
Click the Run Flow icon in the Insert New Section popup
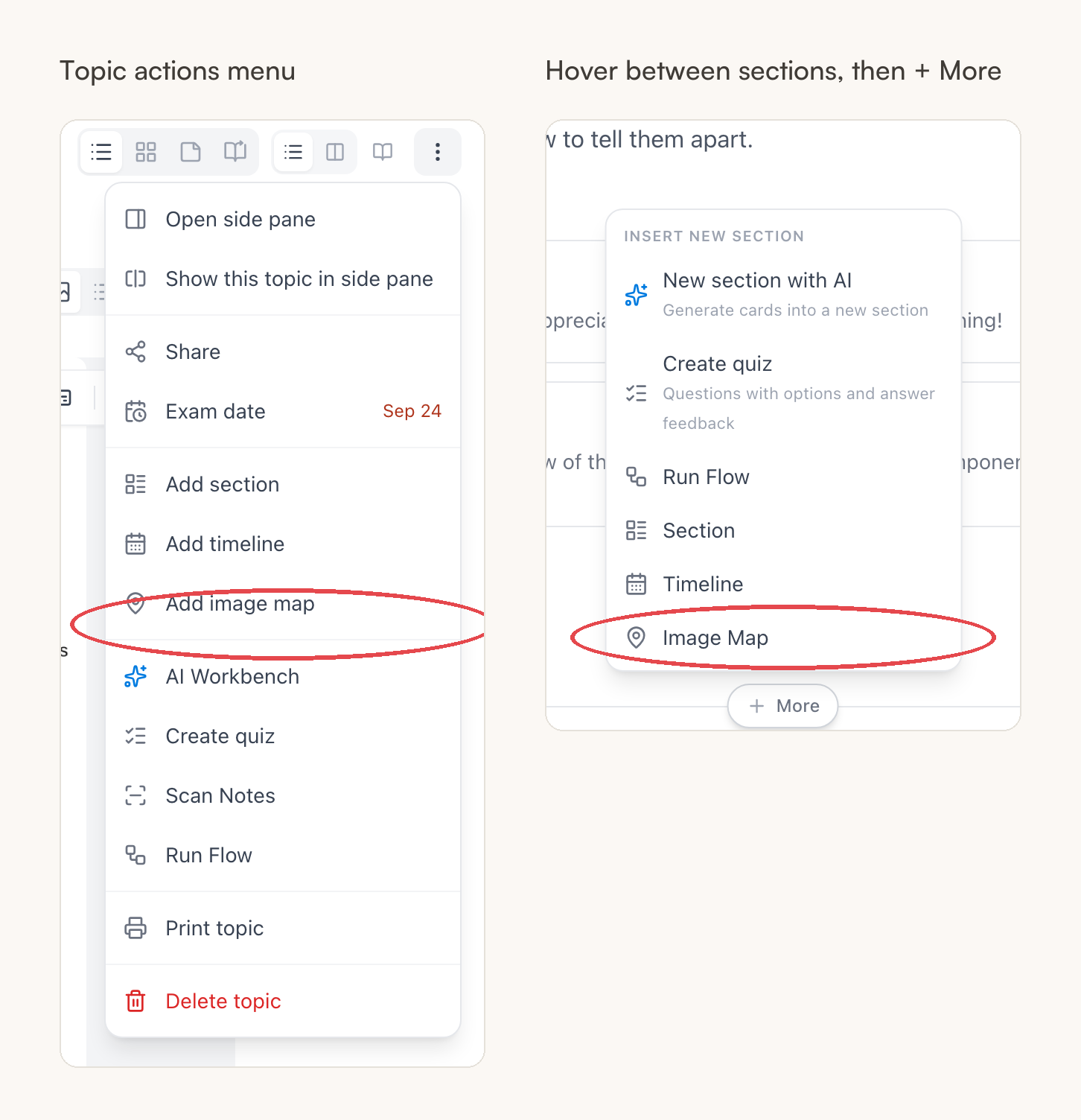637,477
